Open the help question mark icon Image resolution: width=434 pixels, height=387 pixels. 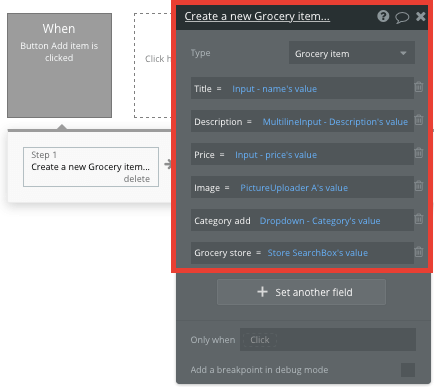[383, 16]
